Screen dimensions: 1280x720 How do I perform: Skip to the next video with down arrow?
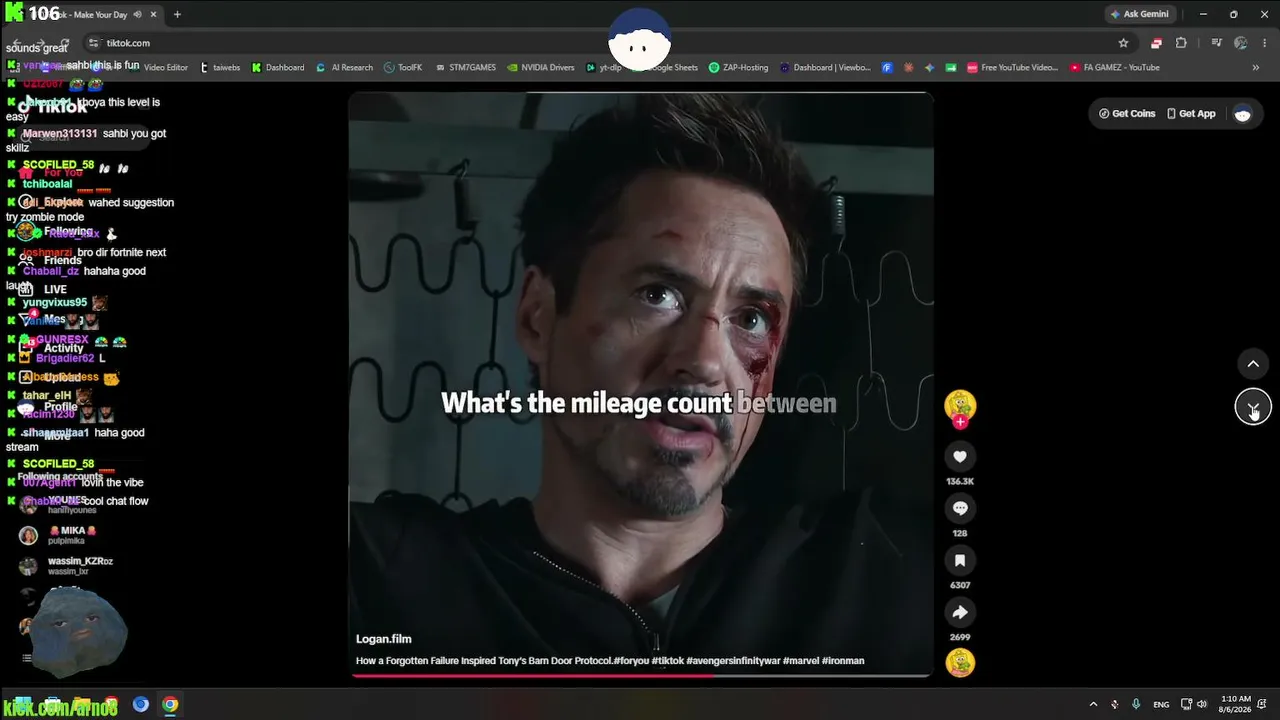pos(1253,407)
